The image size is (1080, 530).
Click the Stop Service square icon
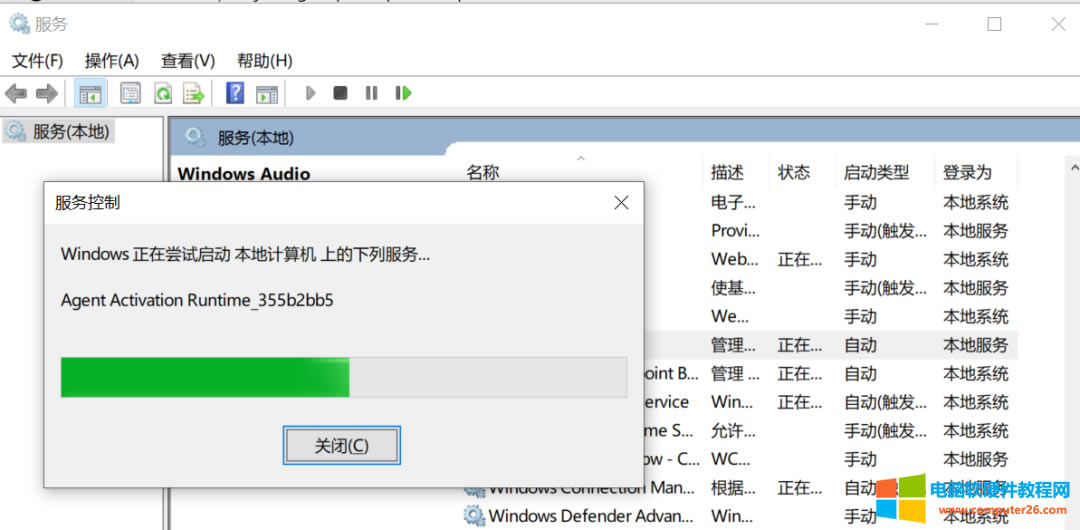pos(340,92)
